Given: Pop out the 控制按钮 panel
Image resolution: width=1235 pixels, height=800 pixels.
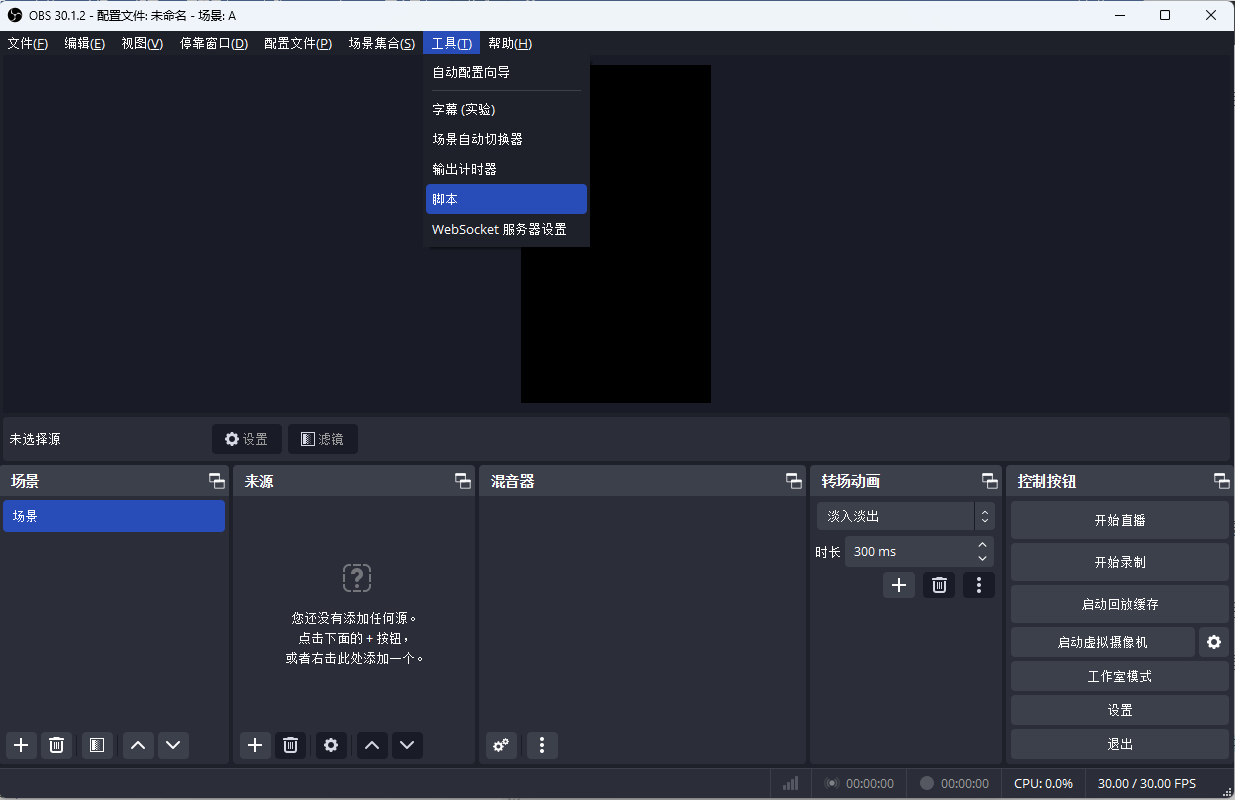Looking at the screenshot, I should [1221, 481].
